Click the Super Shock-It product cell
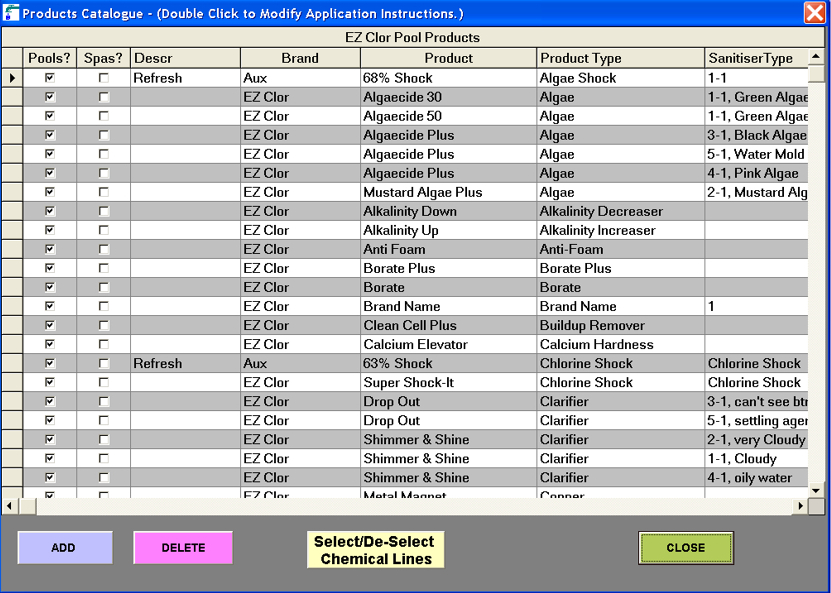This screenshot has width=831, height=593. click(x=448, y=382)
